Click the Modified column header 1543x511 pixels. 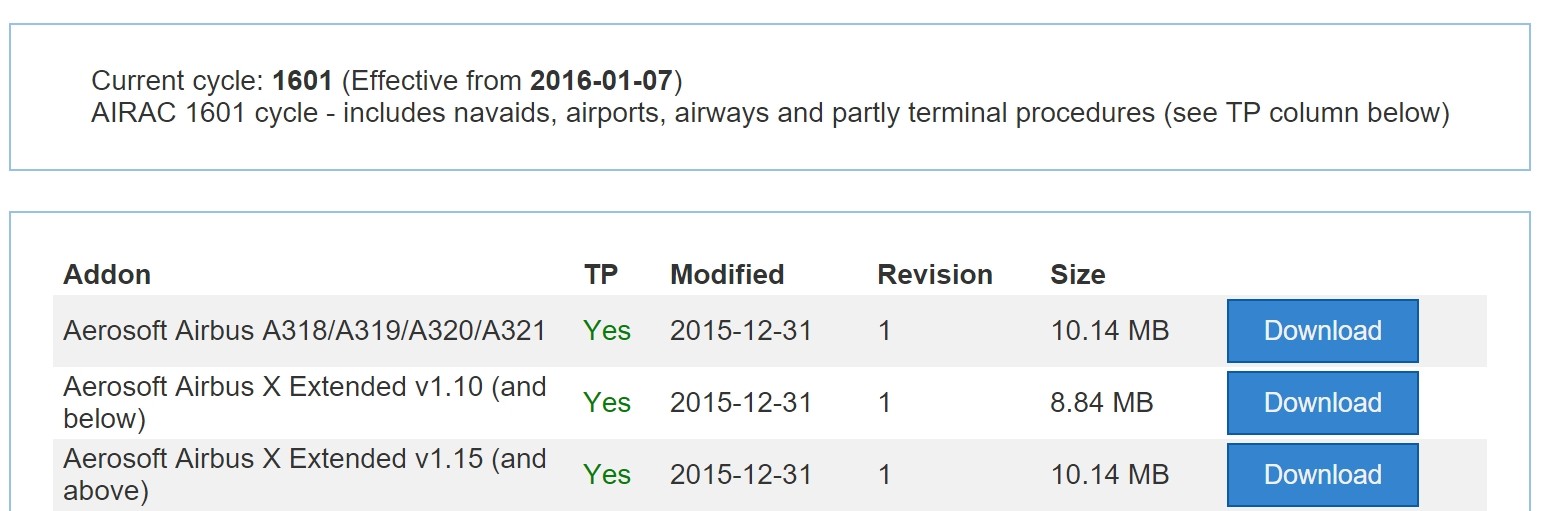(727, 275)
